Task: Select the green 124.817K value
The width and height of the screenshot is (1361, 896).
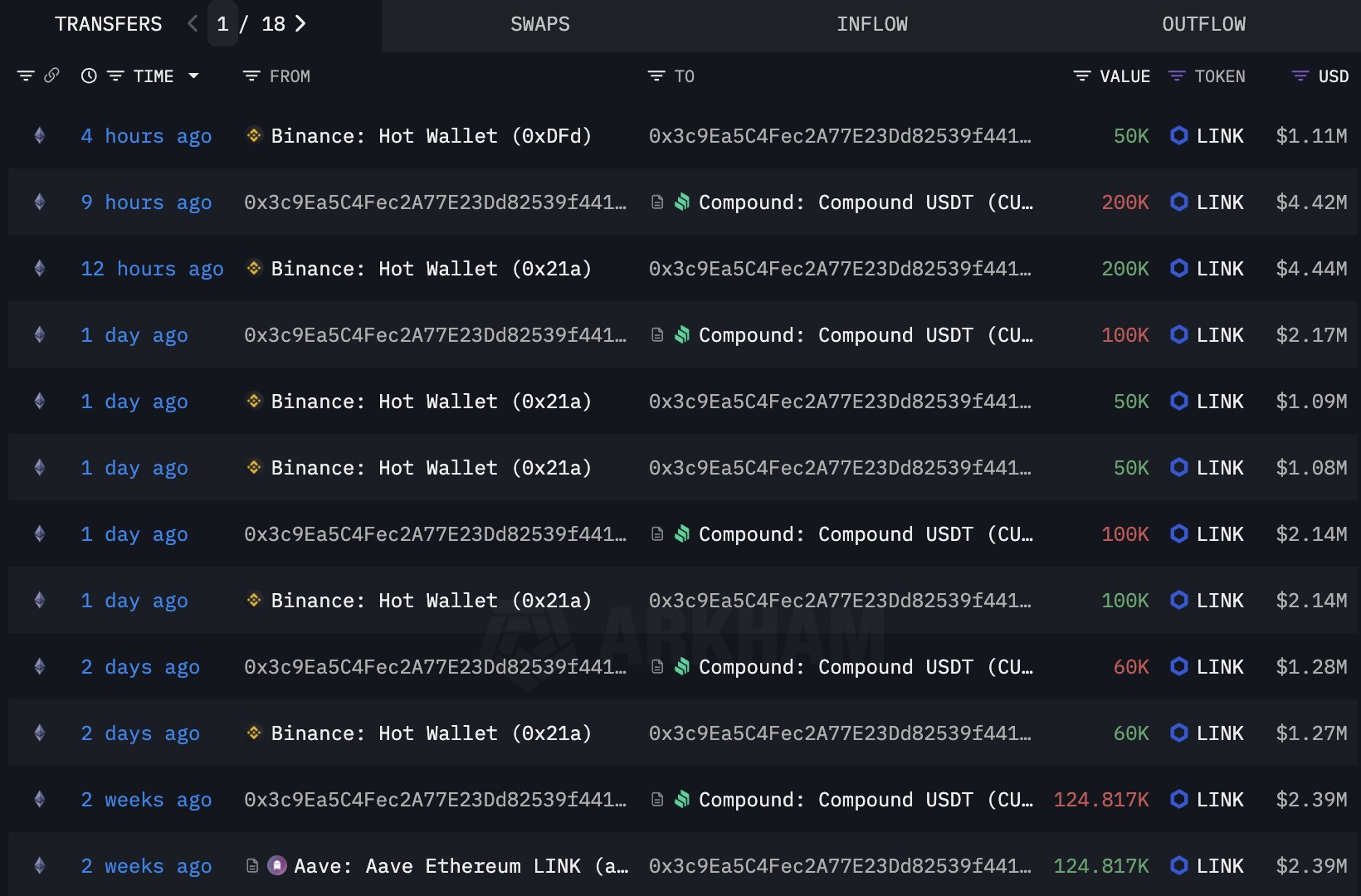Action: click(x=1101, y=866)
